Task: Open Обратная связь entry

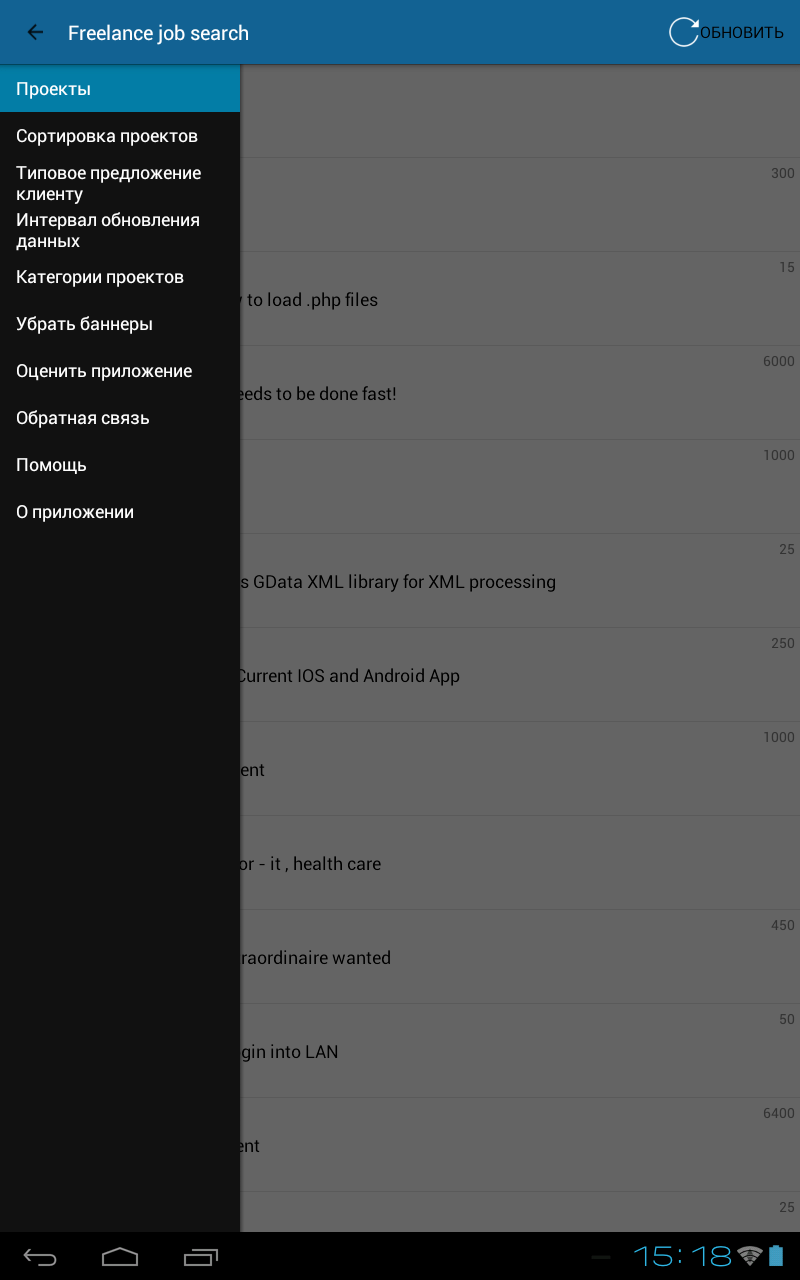Action: tap(120, 418)
